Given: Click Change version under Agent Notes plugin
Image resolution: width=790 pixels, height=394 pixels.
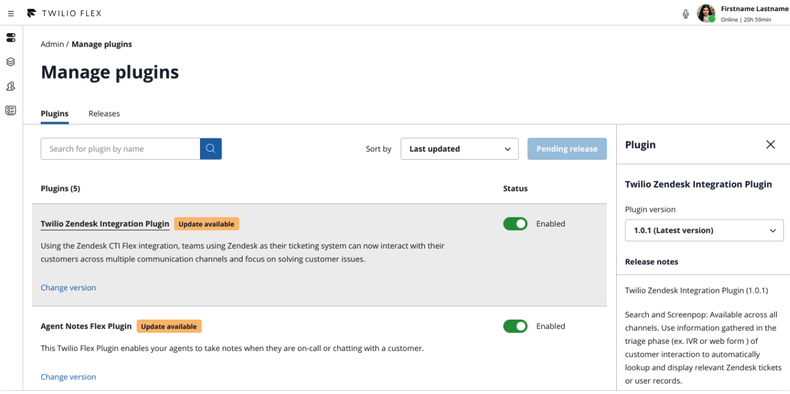Looking at the screenshot, I should (x=68, y=377).
